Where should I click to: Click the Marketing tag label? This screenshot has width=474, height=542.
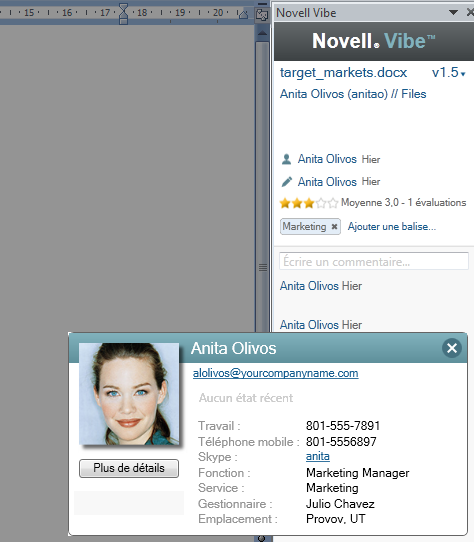click(304, 227)
